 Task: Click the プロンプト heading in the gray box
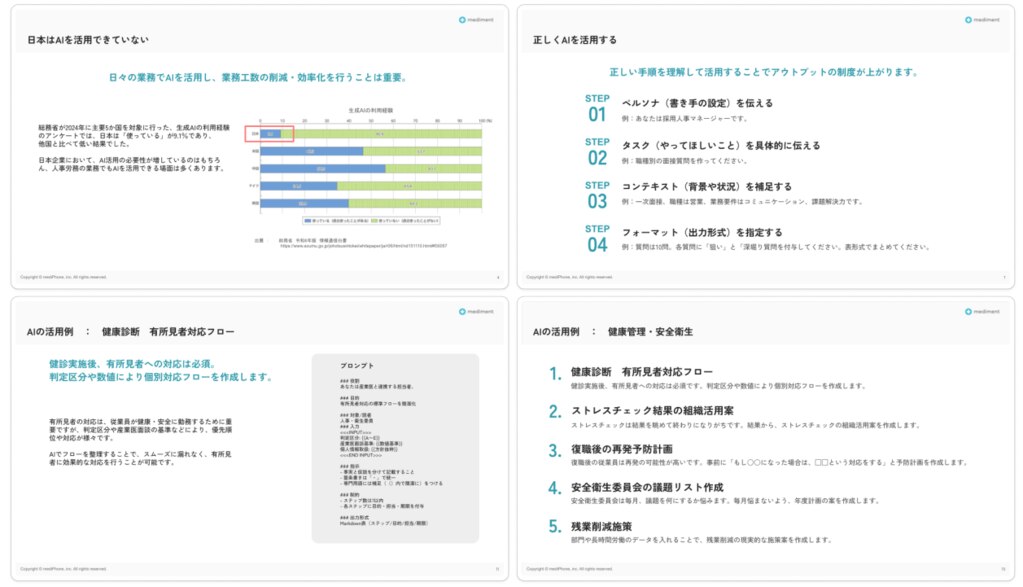tap(357, 366)
